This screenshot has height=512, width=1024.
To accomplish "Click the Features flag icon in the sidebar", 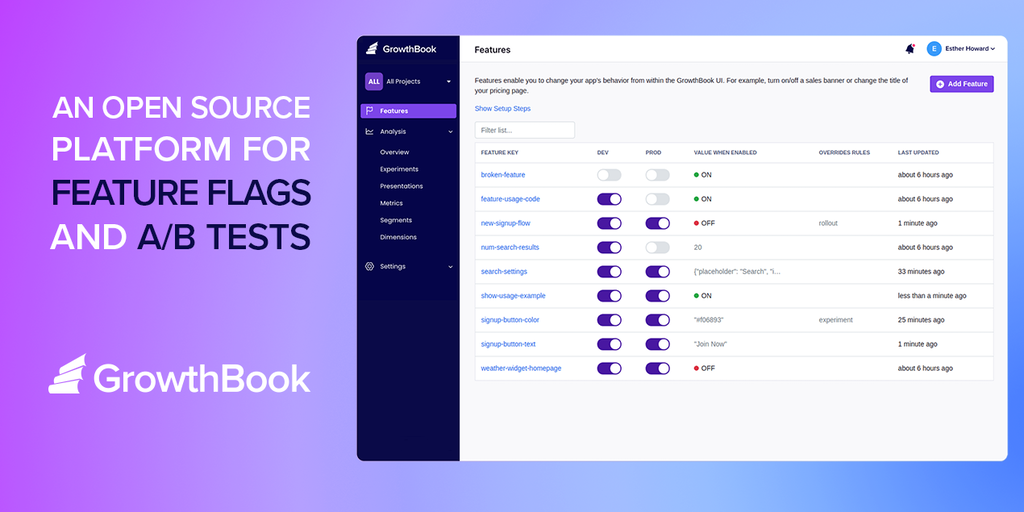I will pyautogui.click(x=370, y=111).
